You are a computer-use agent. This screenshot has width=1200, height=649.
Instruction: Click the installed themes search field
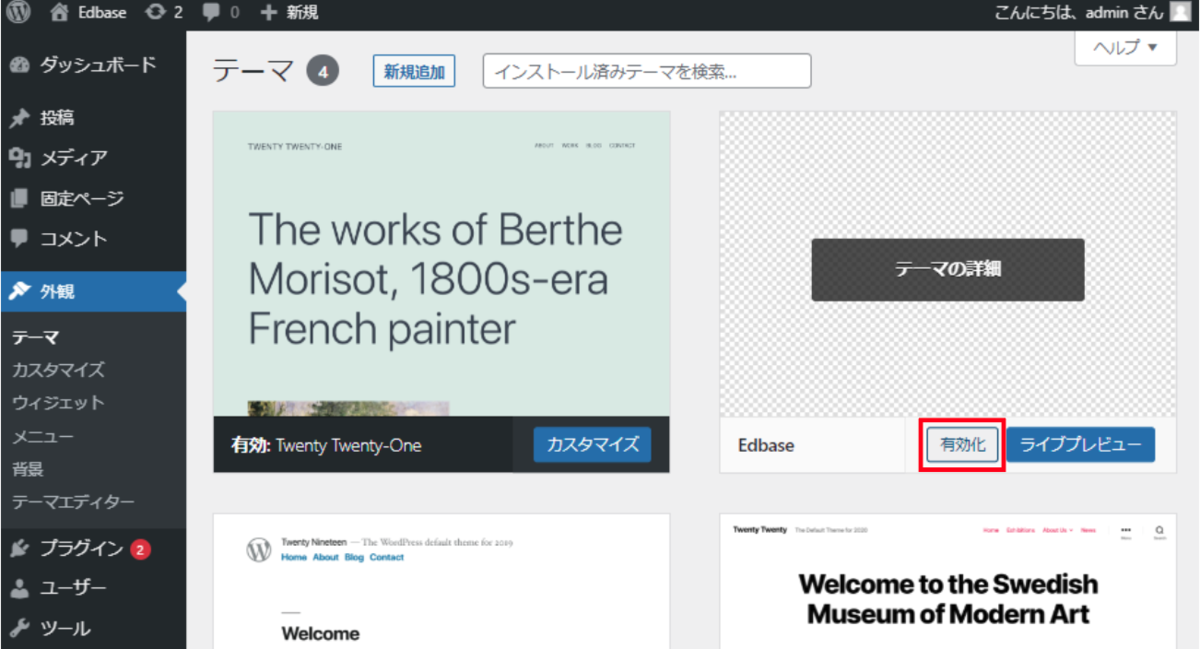pos(647,71)
